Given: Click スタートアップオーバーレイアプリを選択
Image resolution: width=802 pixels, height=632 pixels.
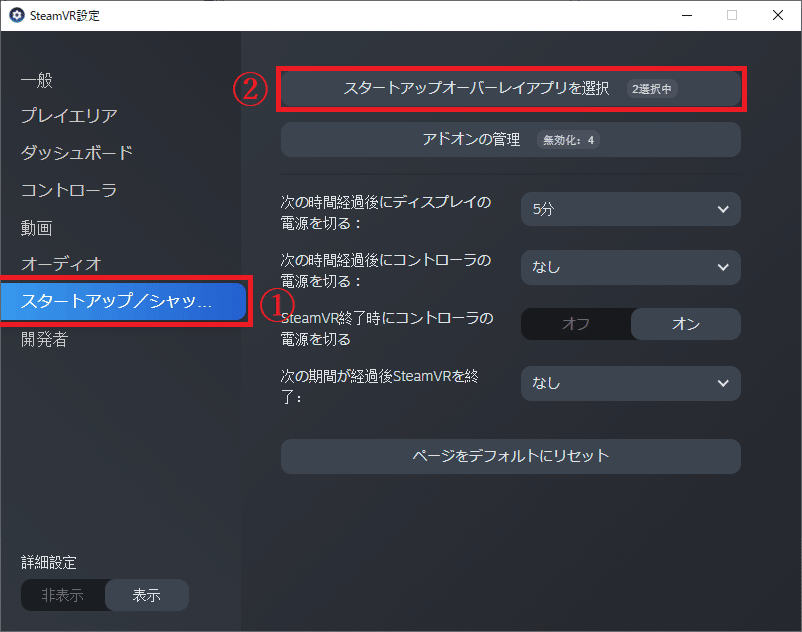Looking at the screenshot, I should [470, 88].
